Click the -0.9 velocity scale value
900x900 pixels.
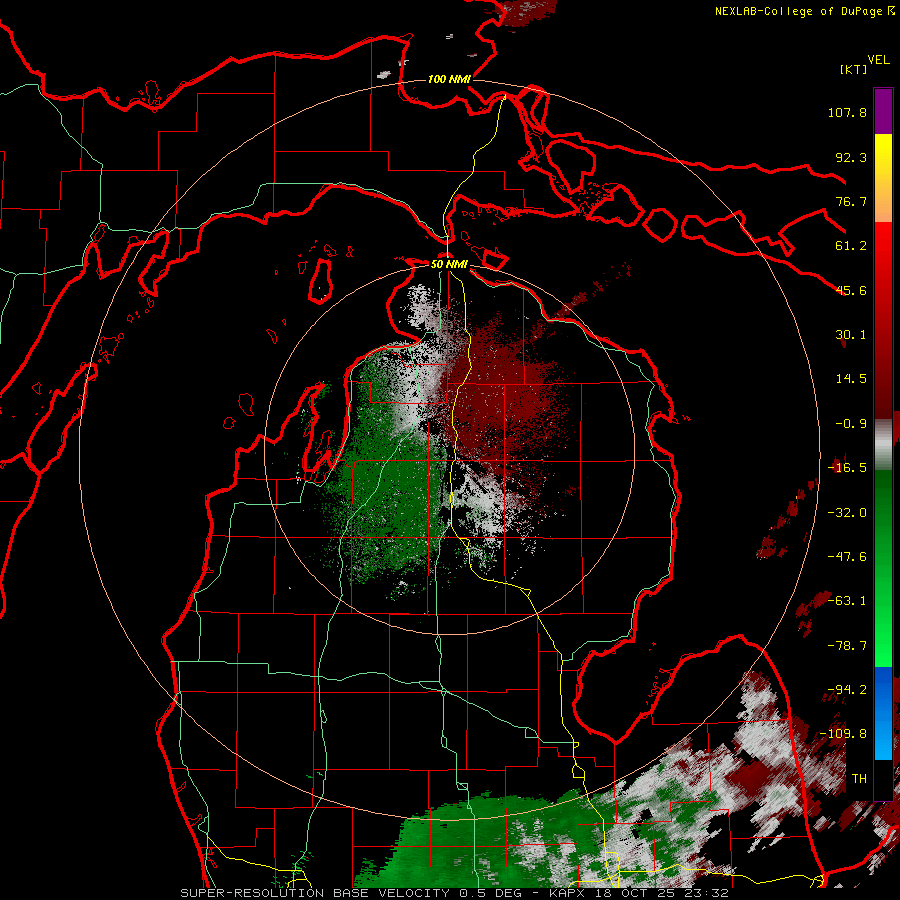pos(851,424)
